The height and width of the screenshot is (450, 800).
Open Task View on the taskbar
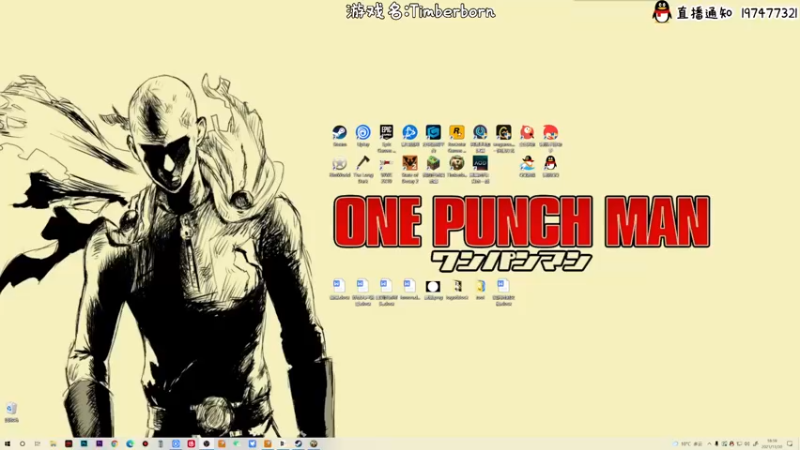38,444
